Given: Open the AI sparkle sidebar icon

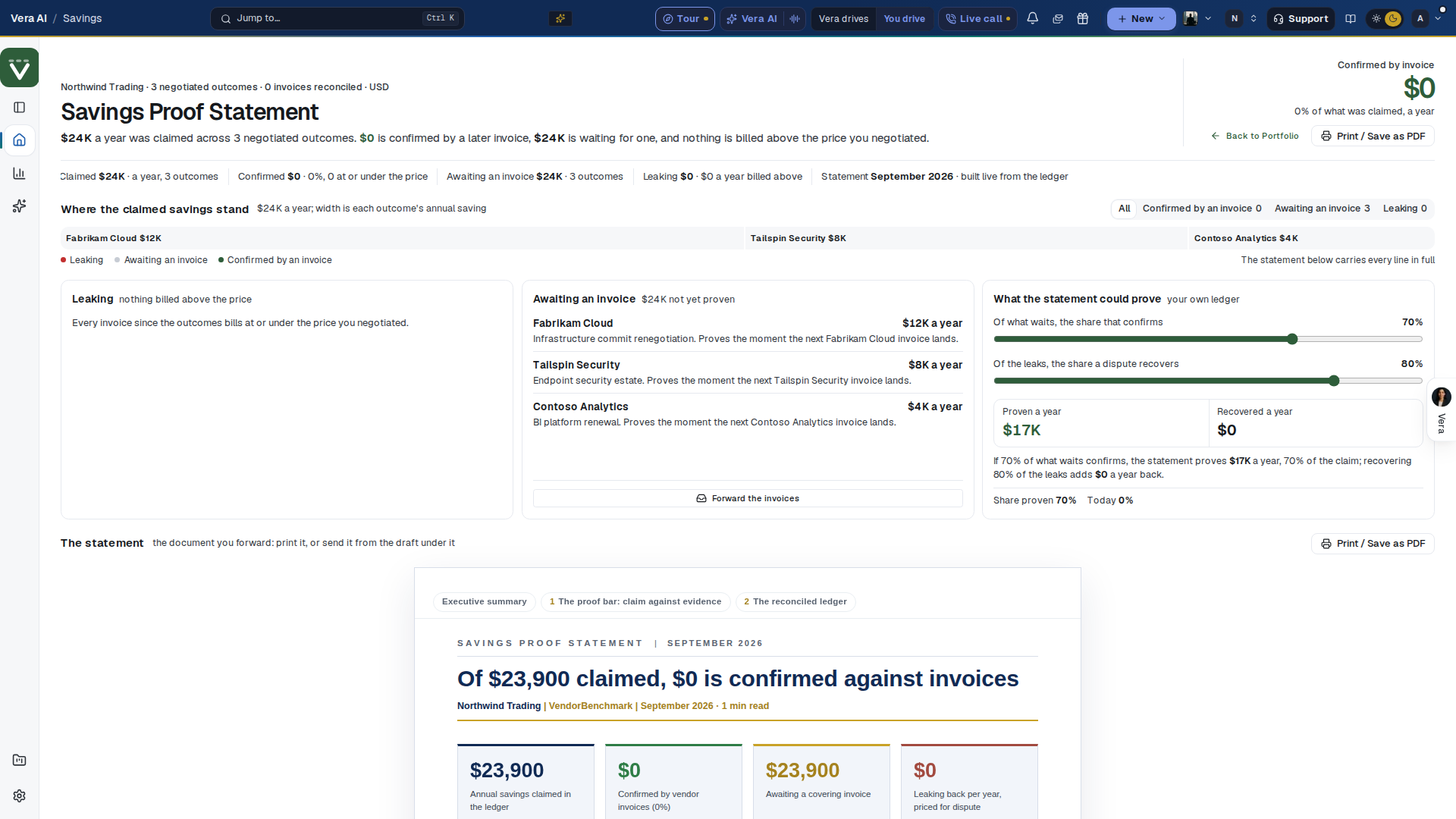Looking at the screenshot, I should [x=20, y=206].
